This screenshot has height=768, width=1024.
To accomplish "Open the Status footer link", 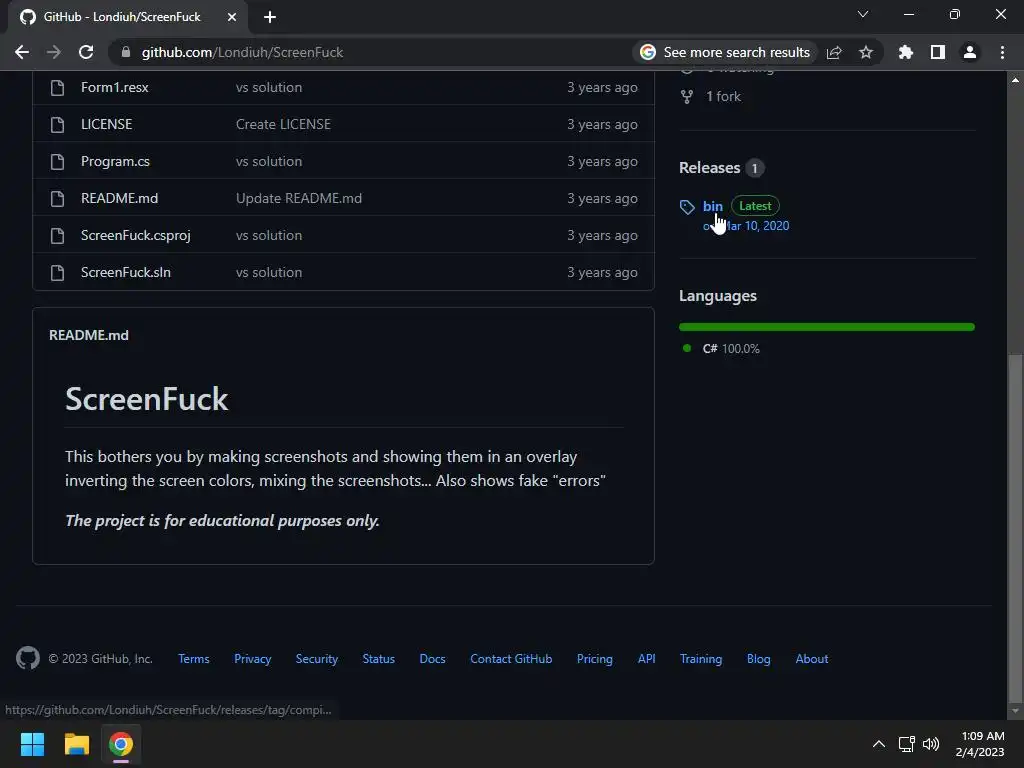I will (379, 659).
